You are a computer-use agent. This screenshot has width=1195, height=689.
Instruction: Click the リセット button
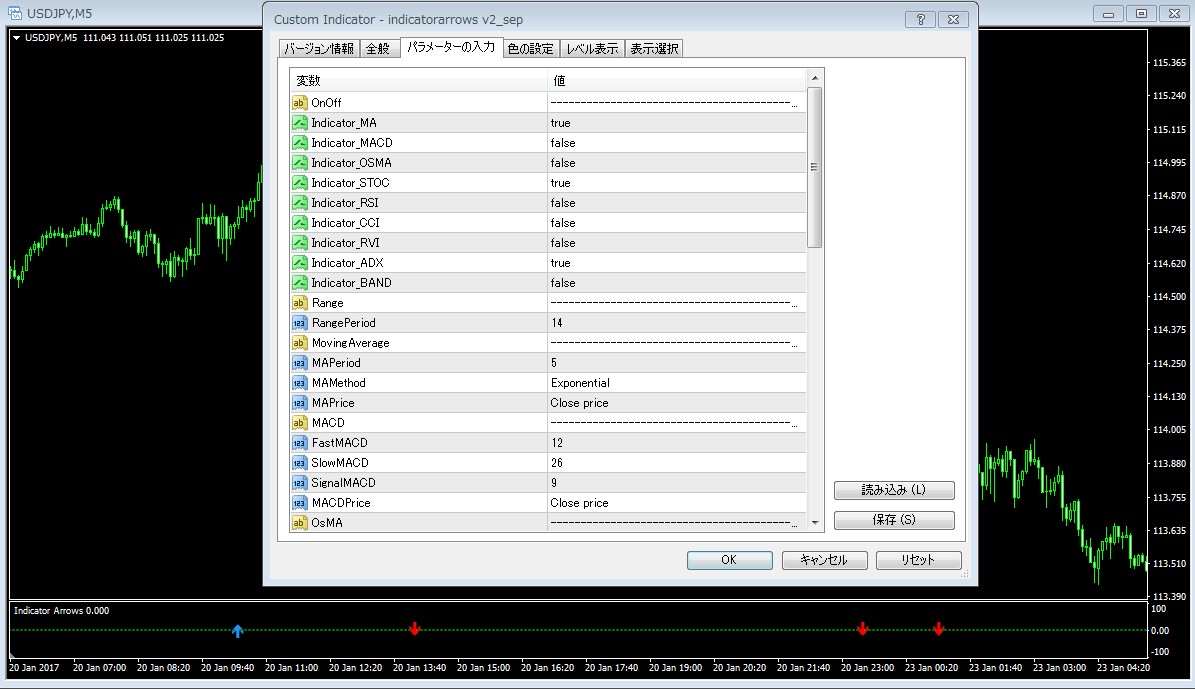[918, 560]
